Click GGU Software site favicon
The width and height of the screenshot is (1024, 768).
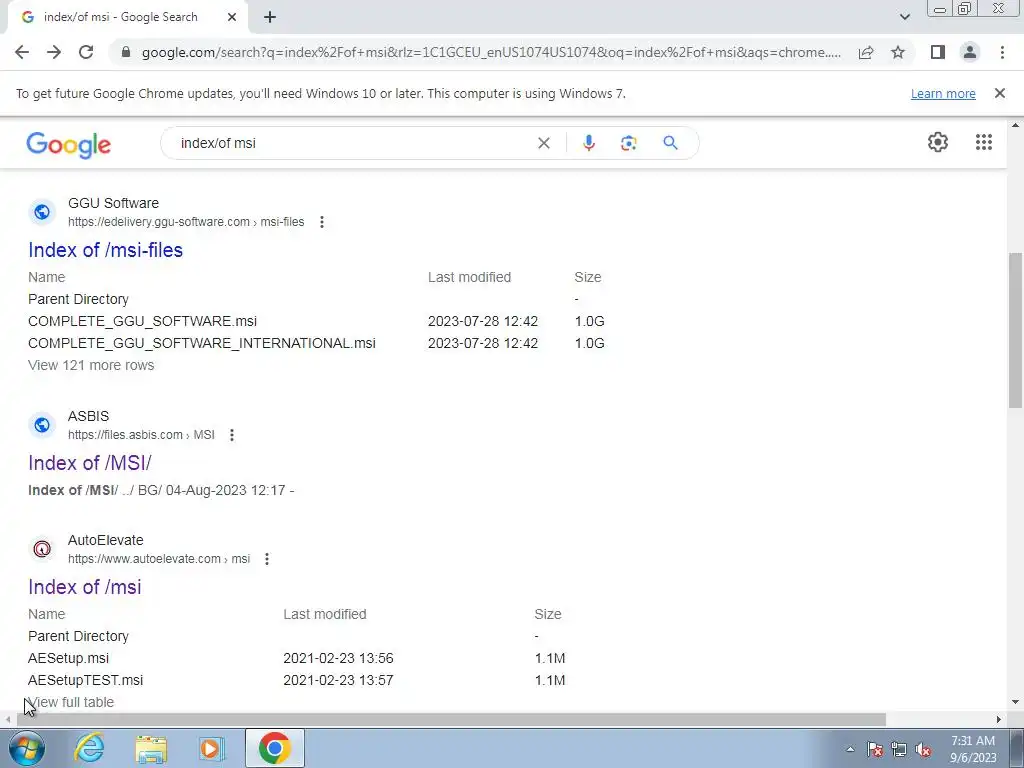tap(42, 212)
